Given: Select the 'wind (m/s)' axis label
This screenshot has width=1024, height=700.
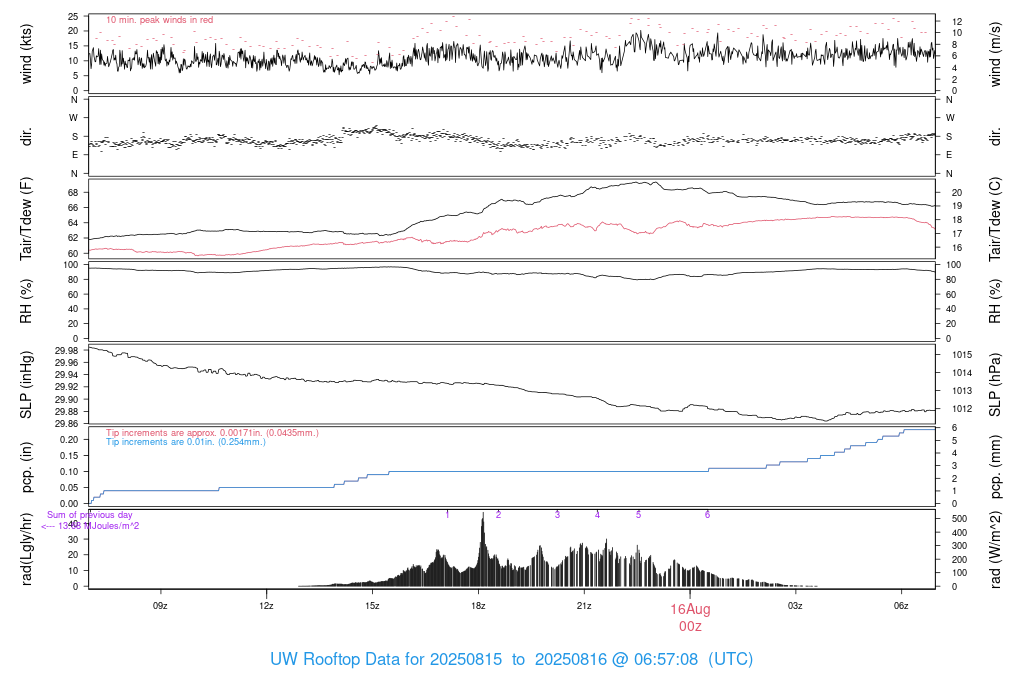Looking at the screenshot, I should coord(995,54).
